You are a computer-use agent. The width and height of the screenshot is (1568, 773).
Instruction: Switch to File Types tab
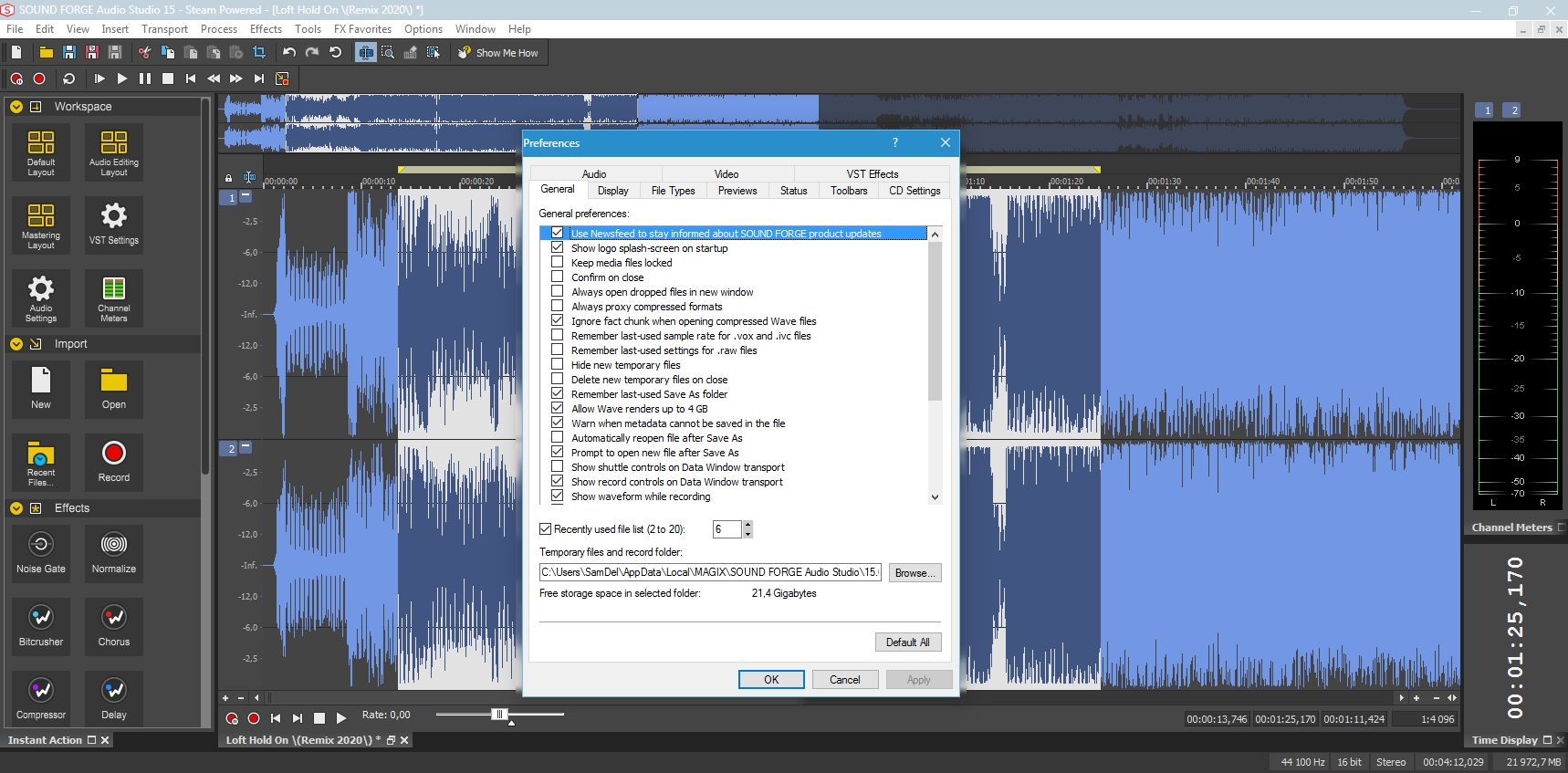click(x=673, y=191)
